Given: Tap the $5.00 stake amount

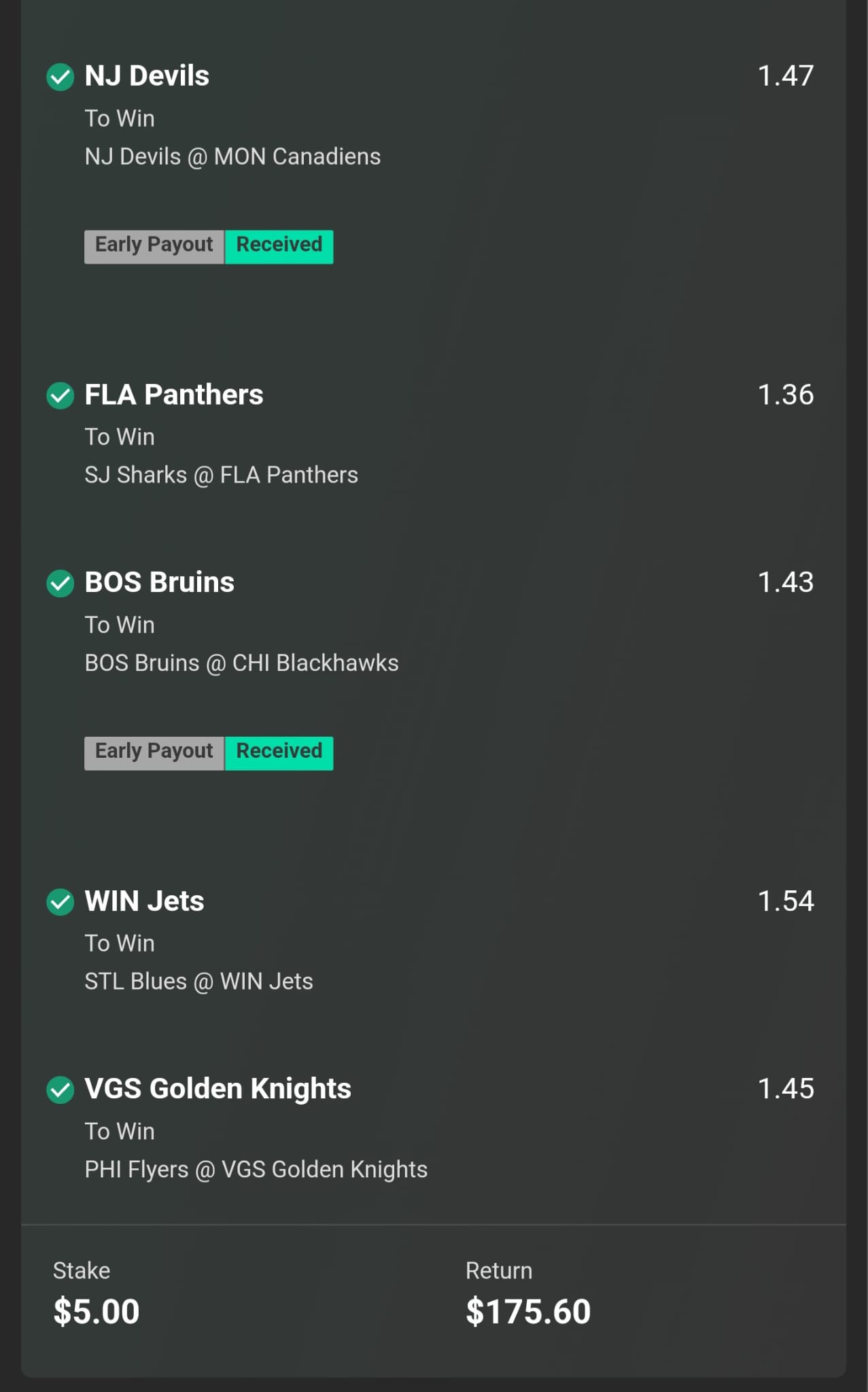Looking at the screenshot, I should tap(97, 1312).
